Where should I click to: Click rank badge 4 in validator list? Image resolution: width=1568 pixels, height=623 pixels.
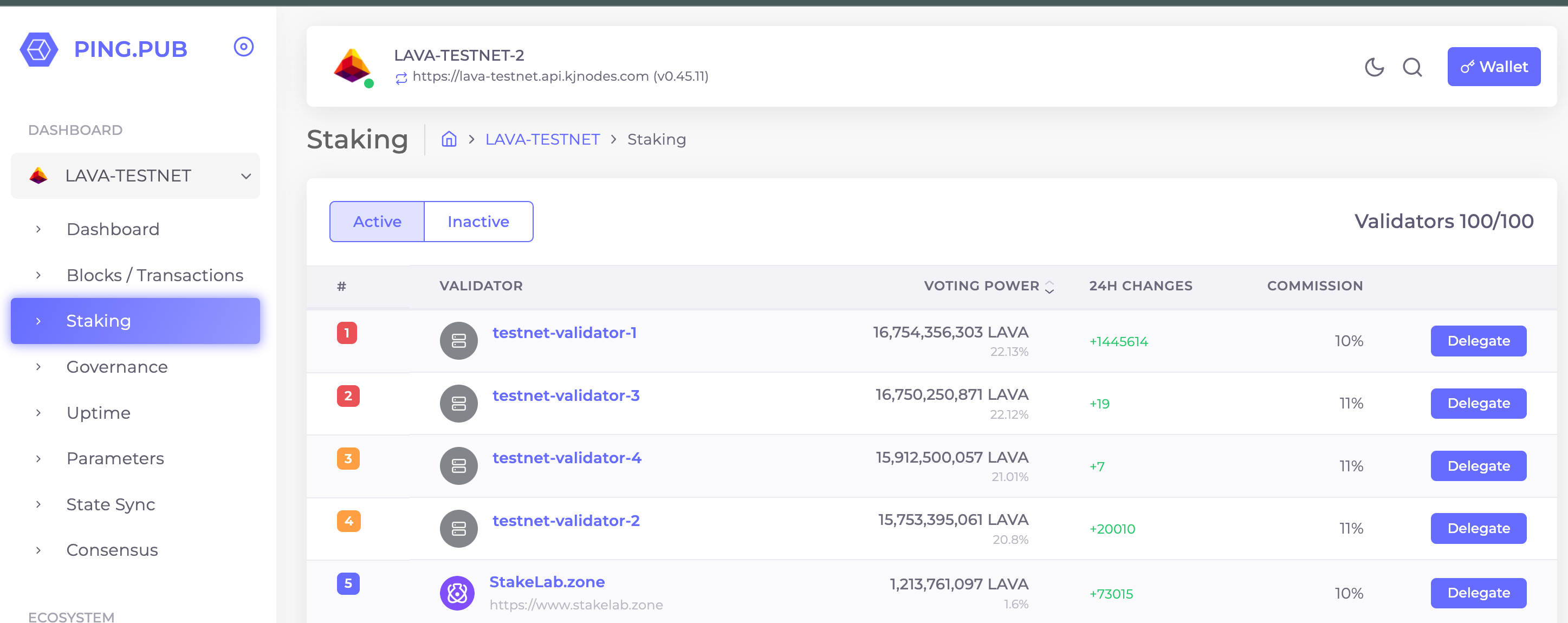349,521
